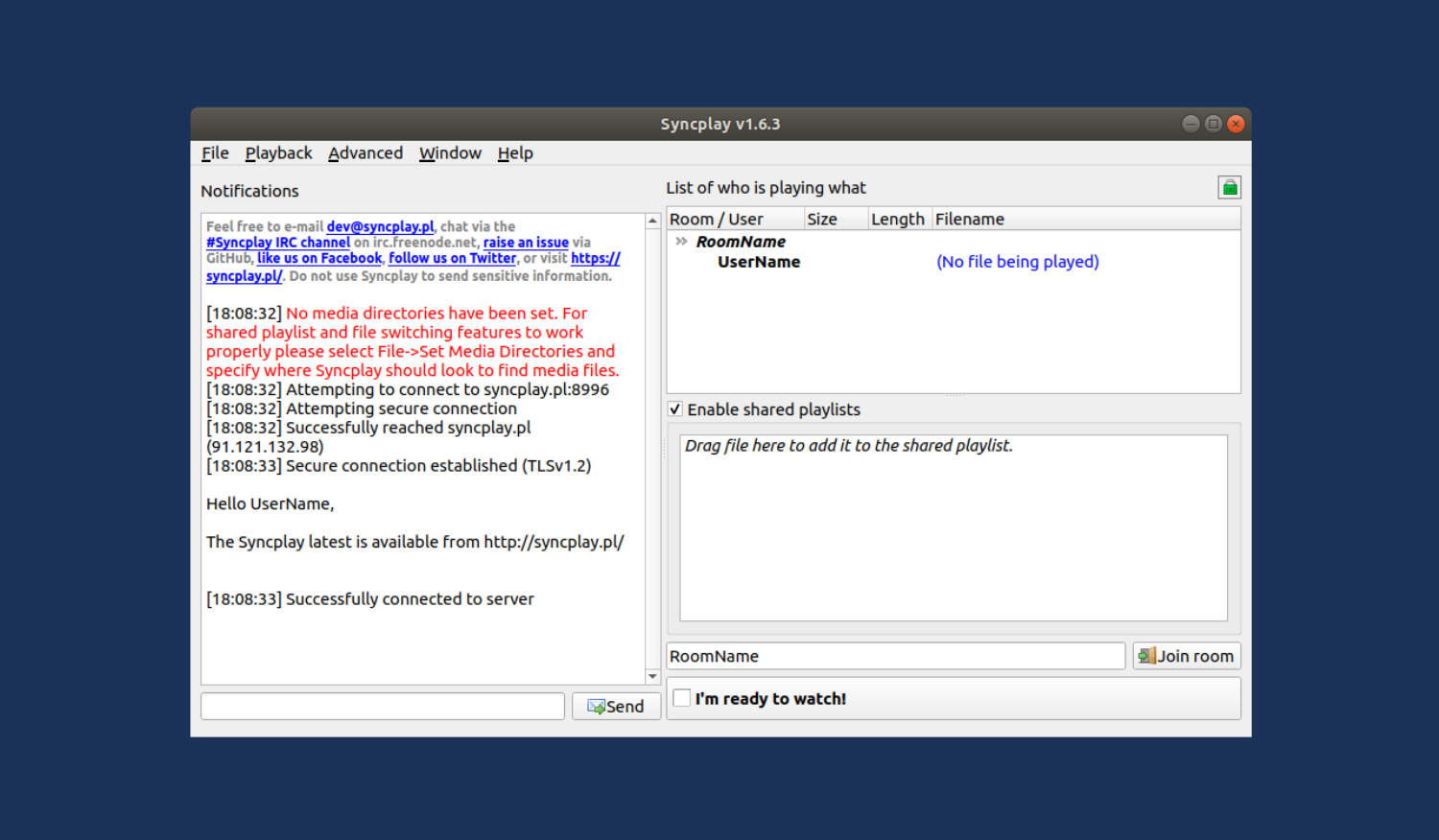The image size is (1439, 840).
Task: Open the Advanced menu
Action: click(366, 153)
